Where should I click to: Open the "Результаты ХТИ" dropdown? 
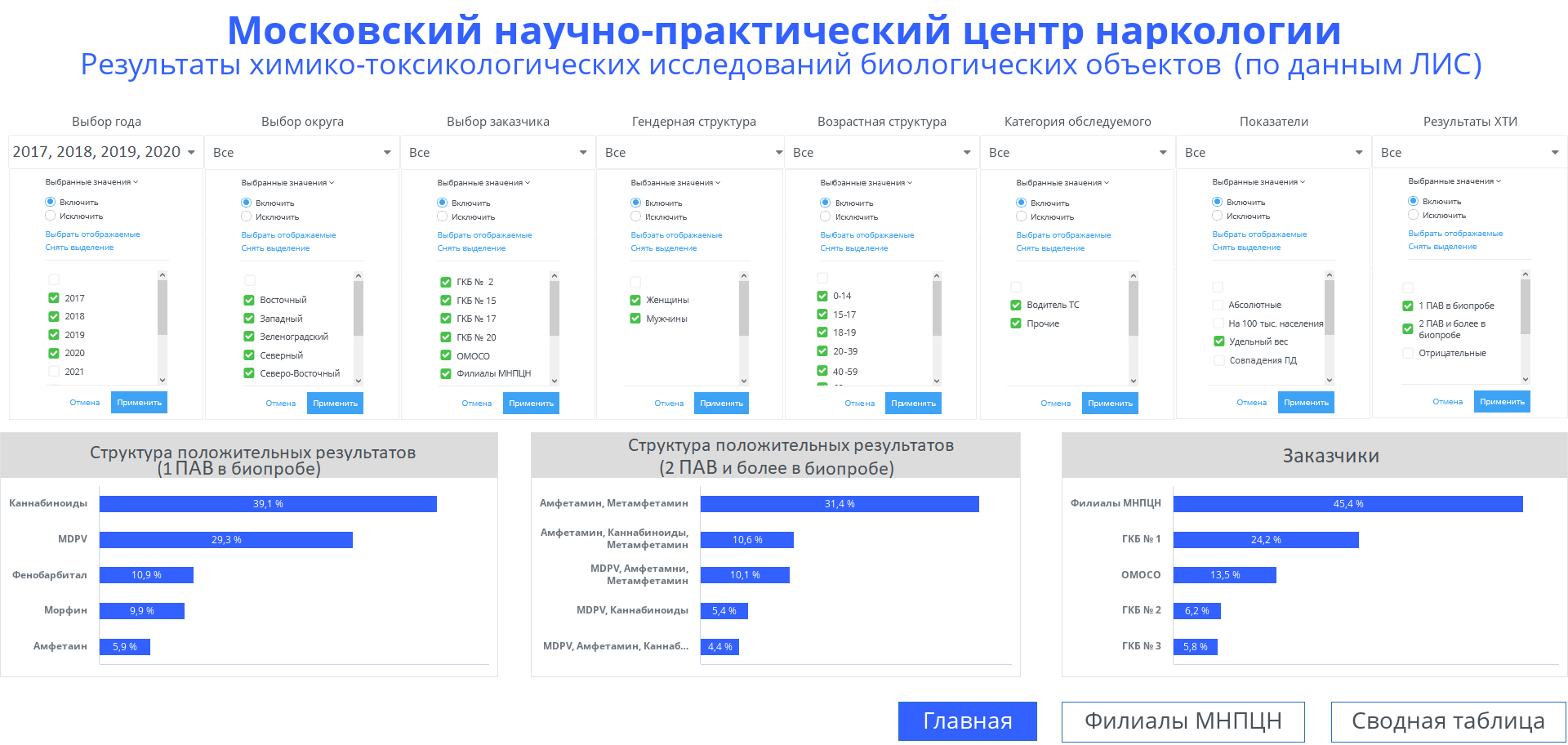point(1469,153)
